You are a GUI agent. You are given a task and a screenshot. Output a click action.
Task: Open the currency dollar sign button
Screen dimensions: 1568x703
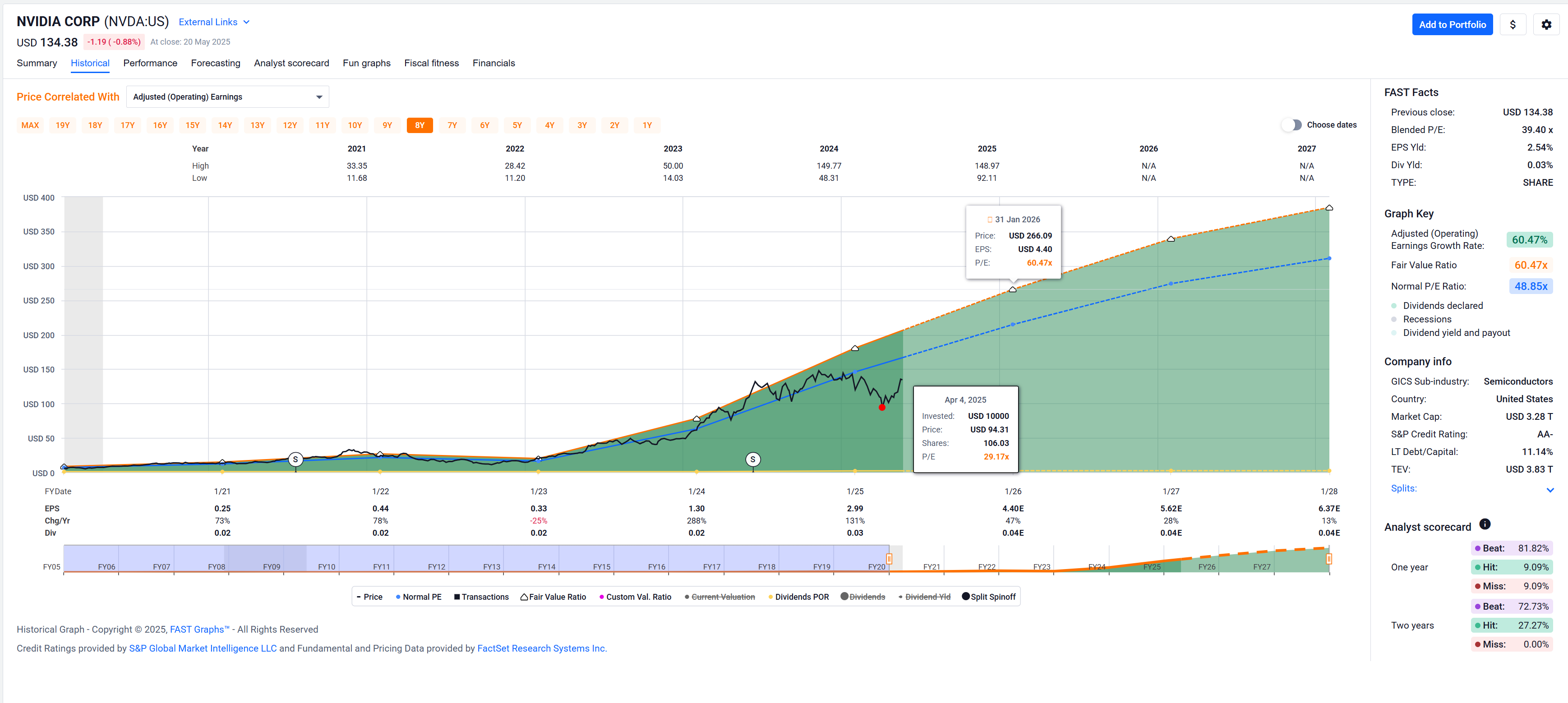tap(1513, 24)
